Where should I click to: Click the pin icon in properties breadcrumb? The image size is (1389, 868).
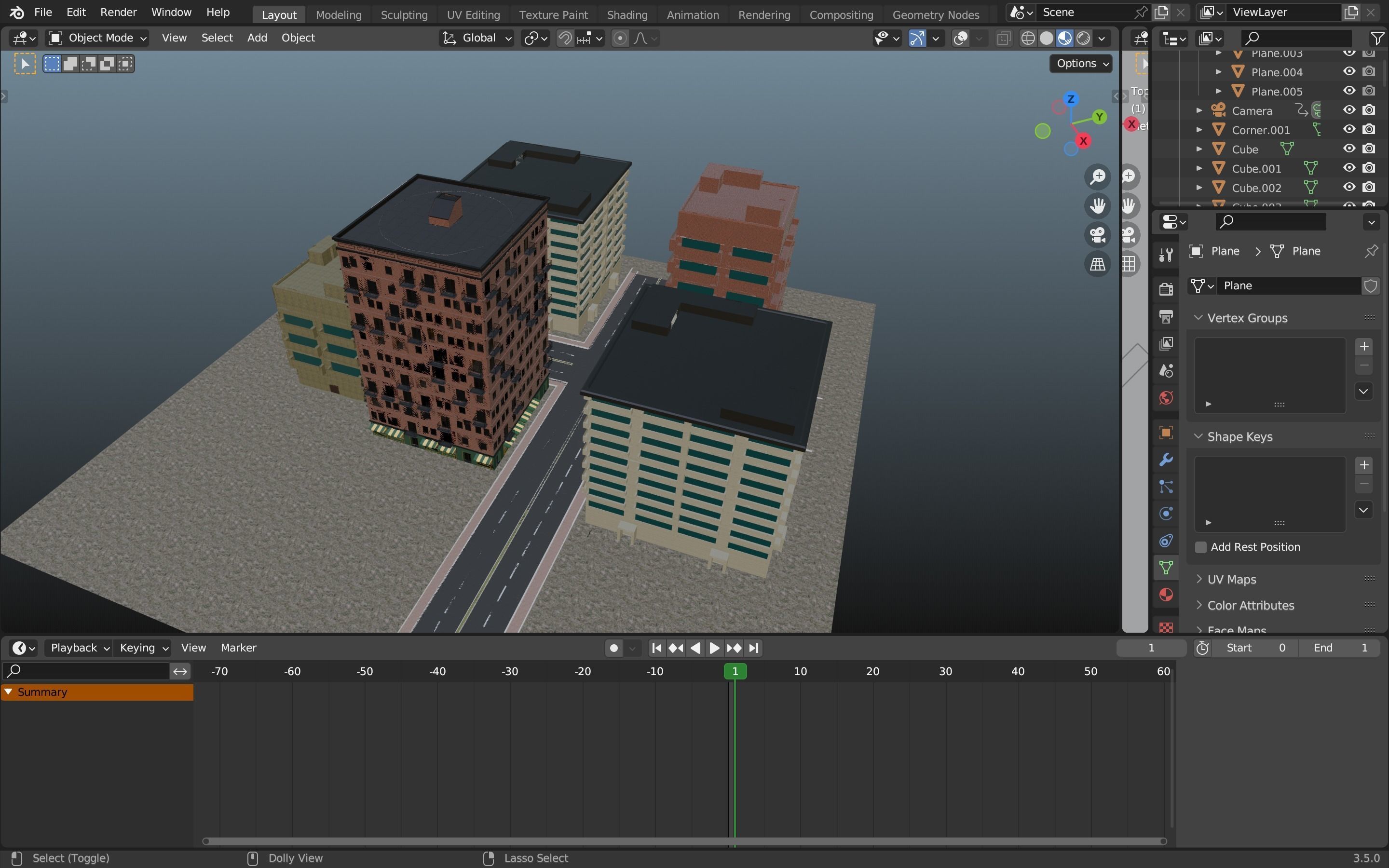1371,251
